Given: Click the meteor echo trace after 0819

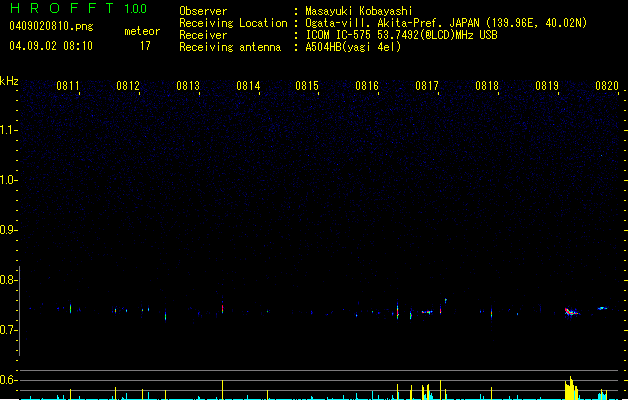Looking at the screenshot, I should [572, 312].
